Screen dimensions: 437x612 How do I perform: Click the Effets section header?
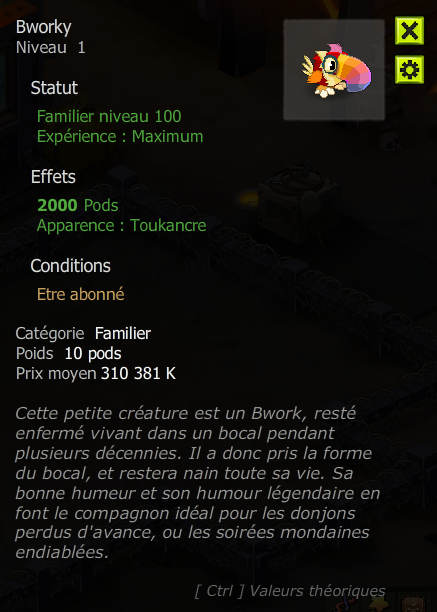point(53,177)
